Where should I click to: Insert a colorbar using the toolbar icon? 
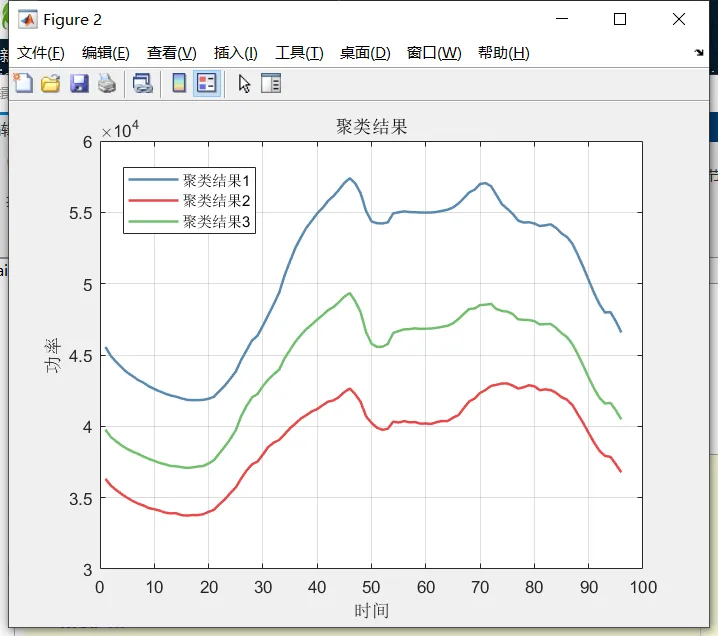[x=179, y=84]
